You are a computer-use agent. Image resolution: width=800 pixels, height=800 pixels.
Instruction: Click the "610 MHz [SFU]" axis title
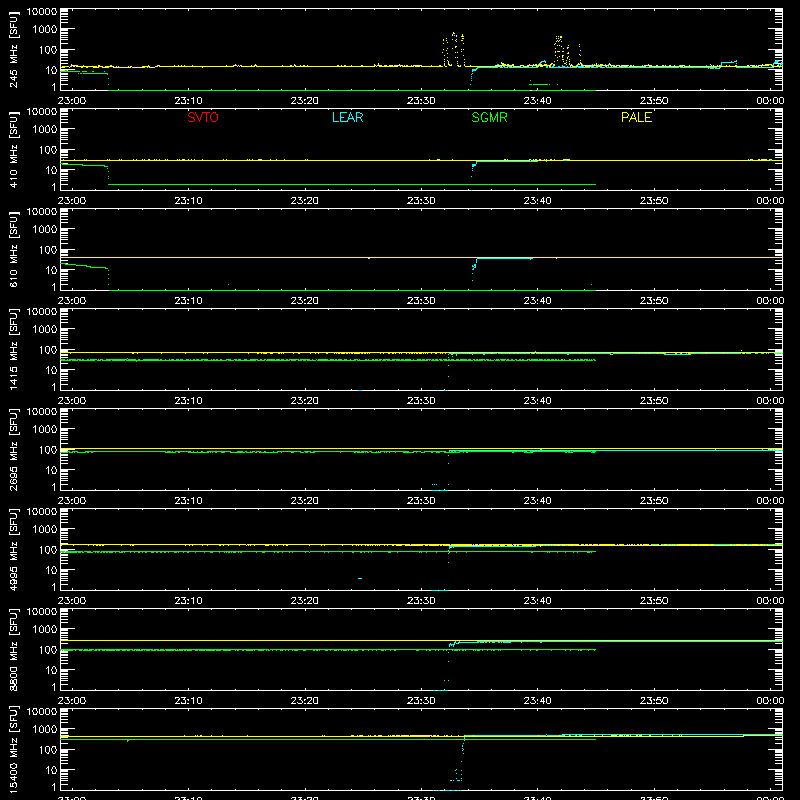click(14, 249)
